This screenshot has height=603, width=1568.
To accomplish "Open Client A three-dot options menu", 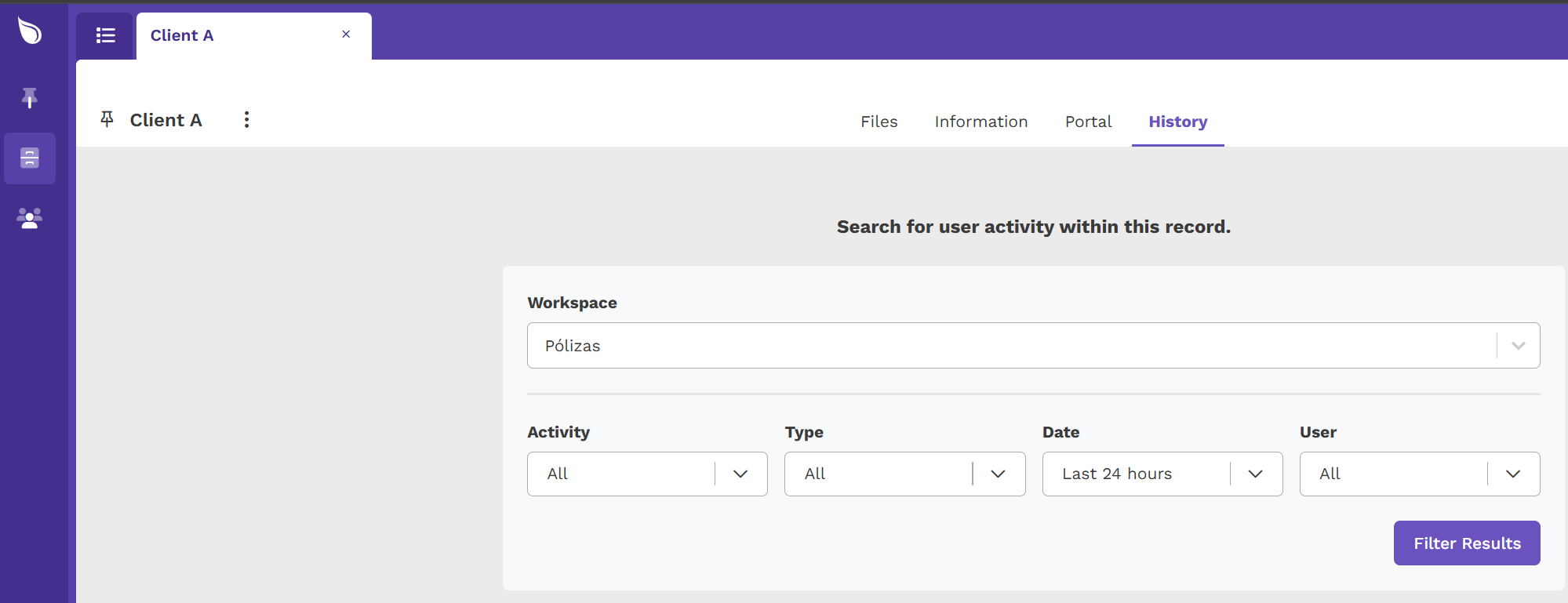I will [x=246, y=119].
